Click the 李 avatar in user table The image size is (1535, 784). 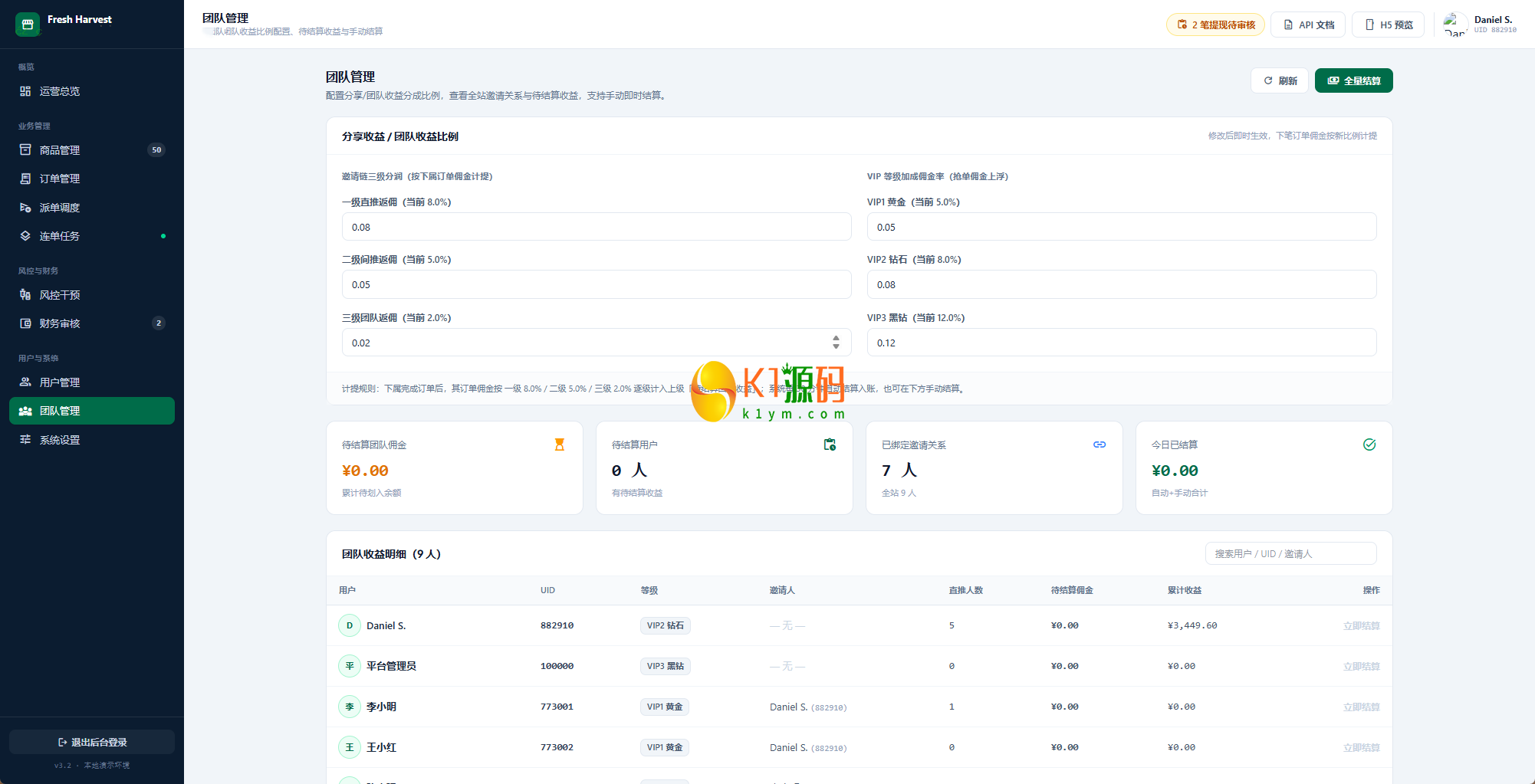pyautogui.click(x=350, y=707)
